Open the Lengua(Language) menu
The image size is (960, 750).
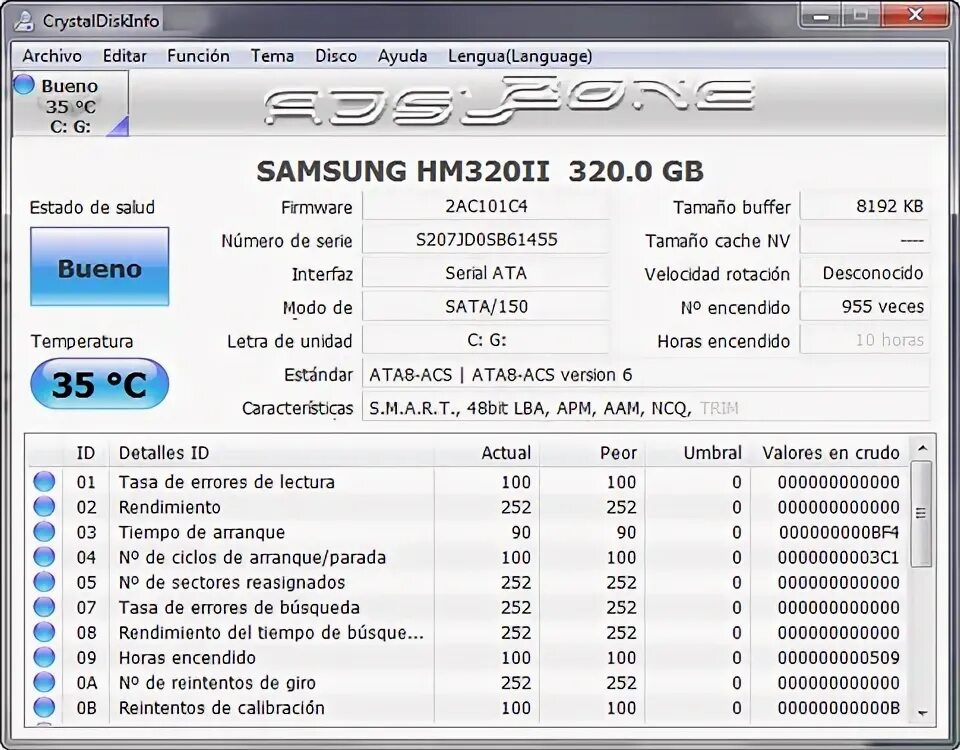pos(520,56)
